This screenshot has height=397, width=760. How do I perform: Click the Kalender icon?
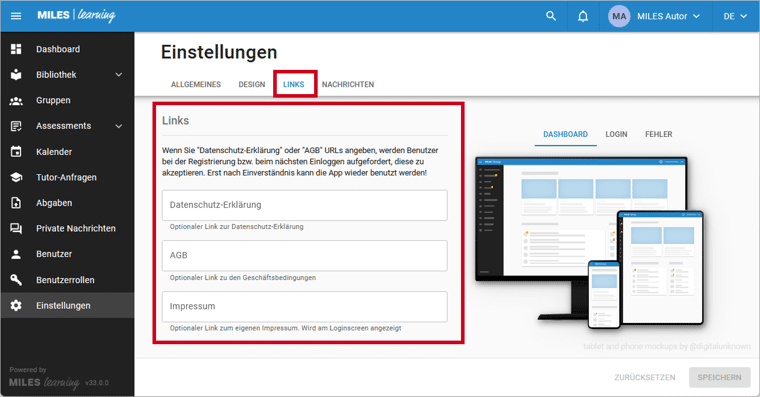[x=16, y=152]
